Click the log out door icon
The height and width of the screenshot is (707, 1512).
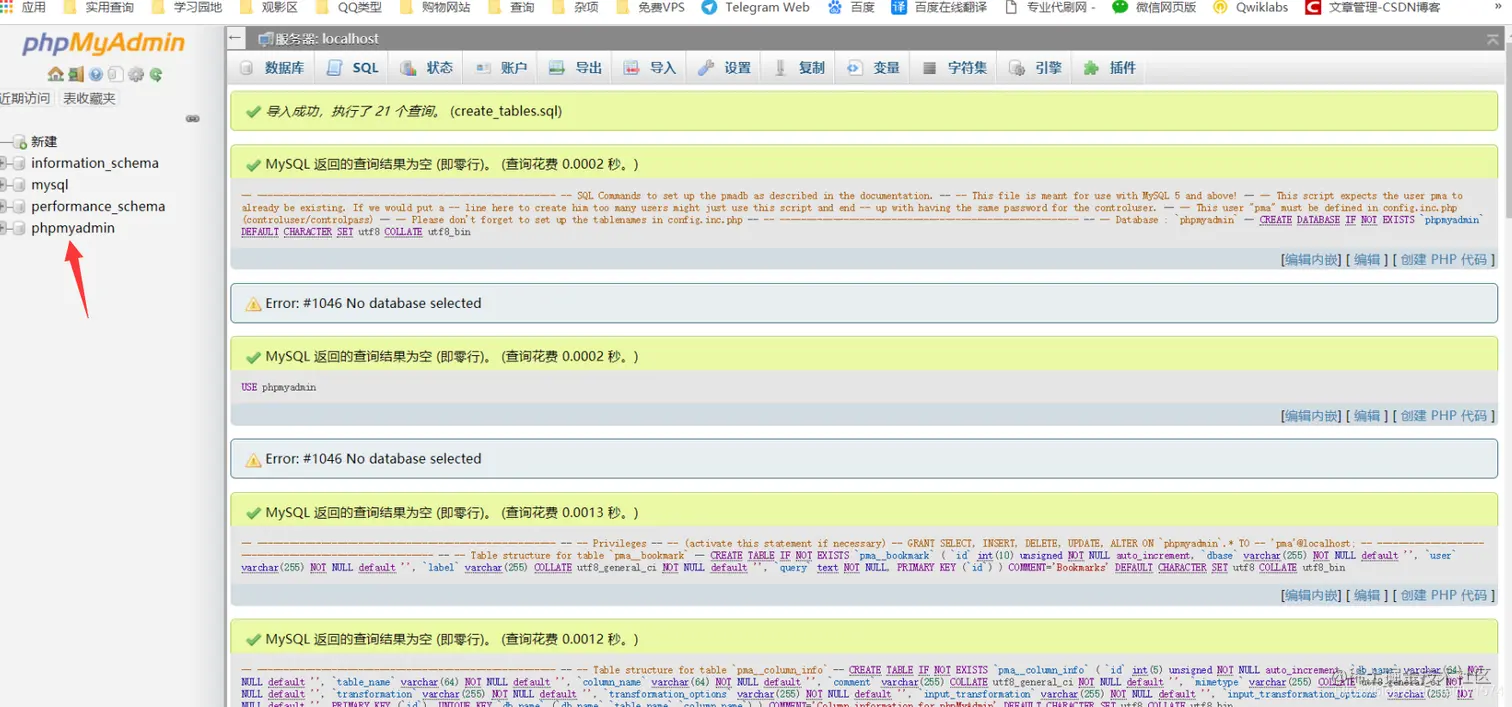click(x=75, y=74)
